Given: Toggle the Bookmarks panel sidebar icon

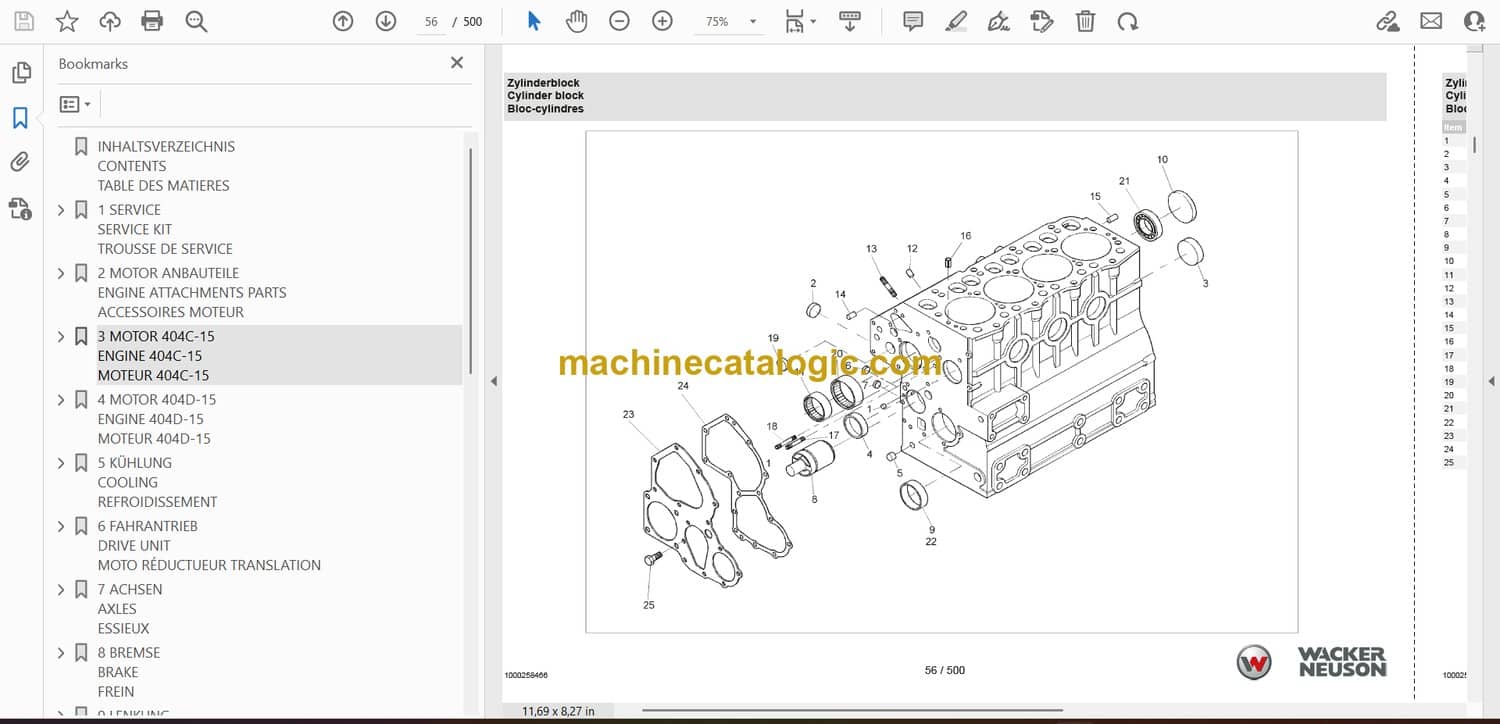Looking at the screenshot, I should (x=20, y=118).
